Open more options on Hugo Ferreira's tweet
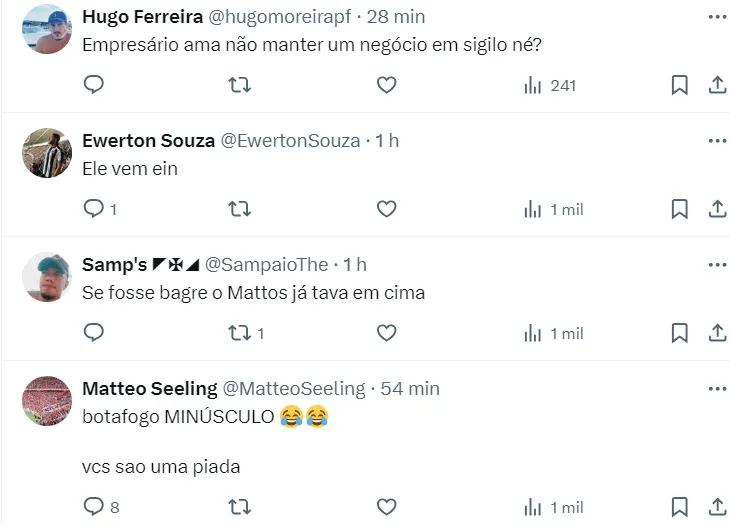Viewport: 730px width, 525px height. point(717,17)
